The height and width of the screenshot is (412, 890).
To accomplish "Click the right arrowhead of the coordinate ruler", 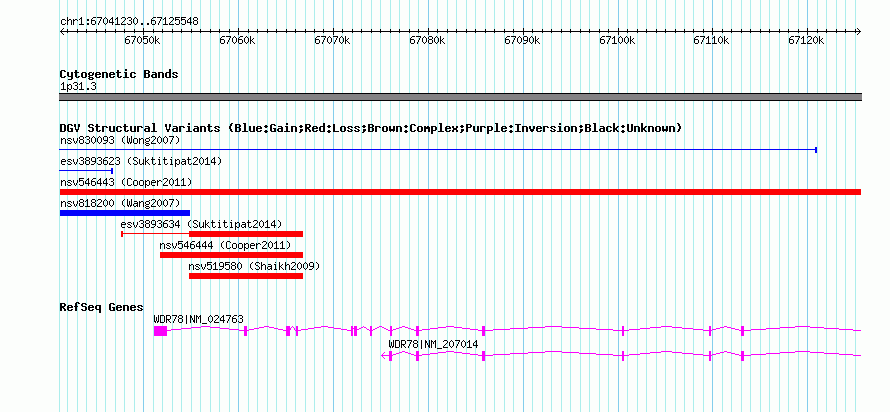I will [x=859, y=31].
